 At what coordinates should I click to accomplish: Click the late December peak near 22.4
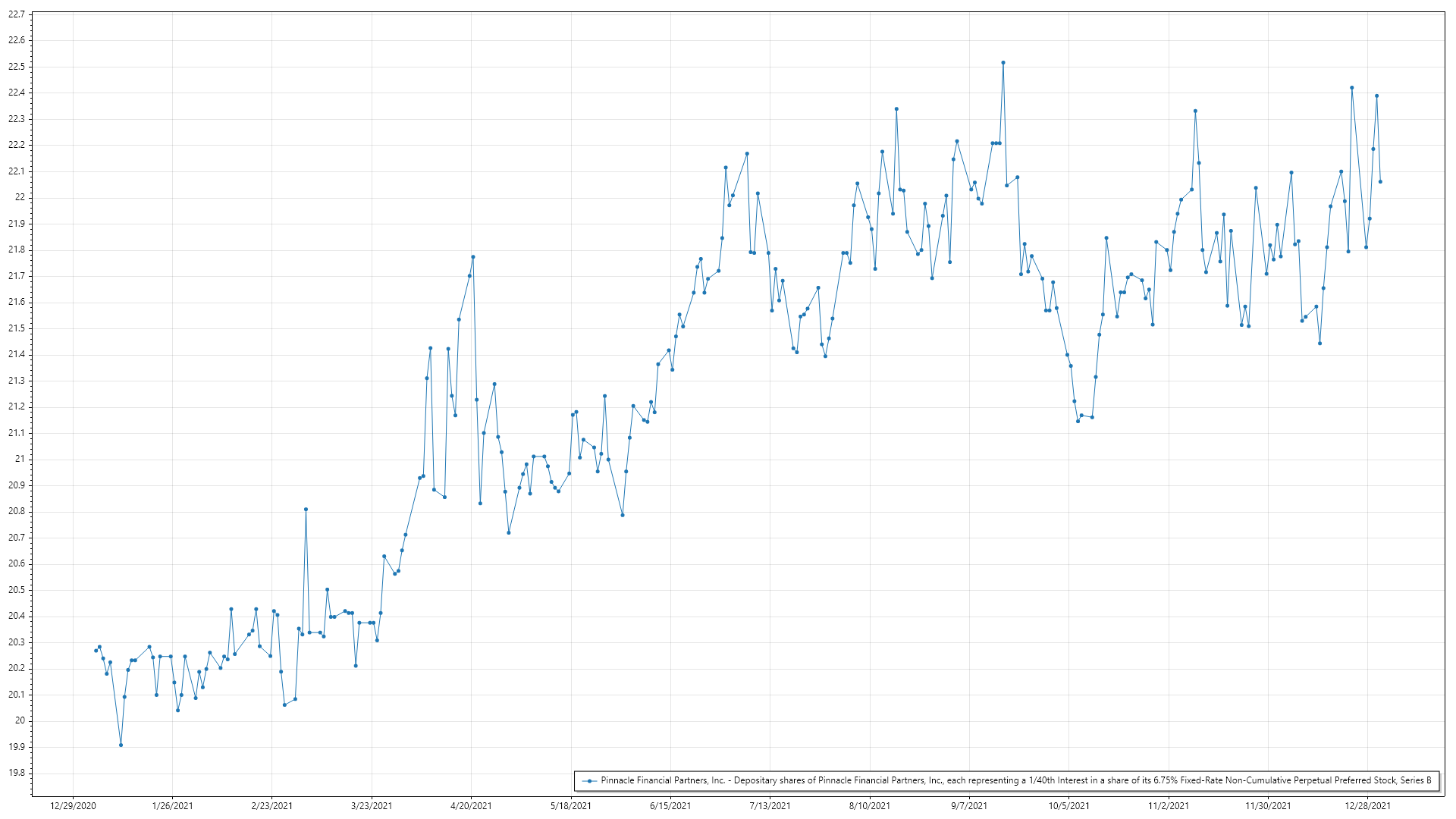click(1351, 88)
